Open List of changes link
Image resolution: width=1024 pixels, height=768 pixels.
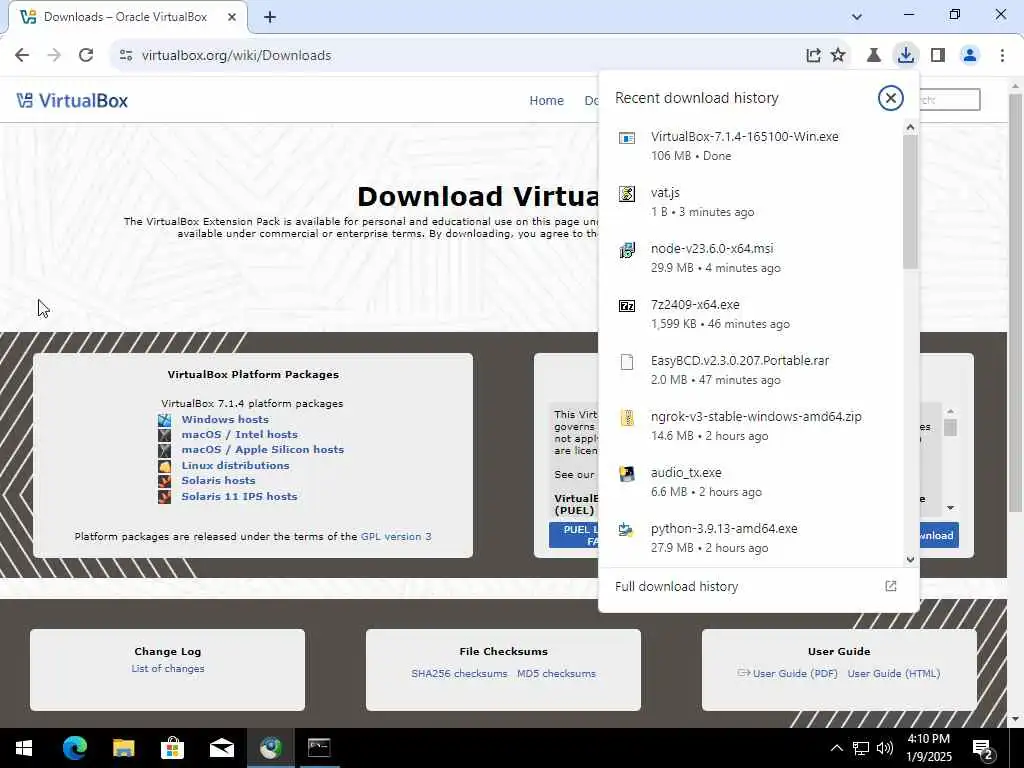168,668
